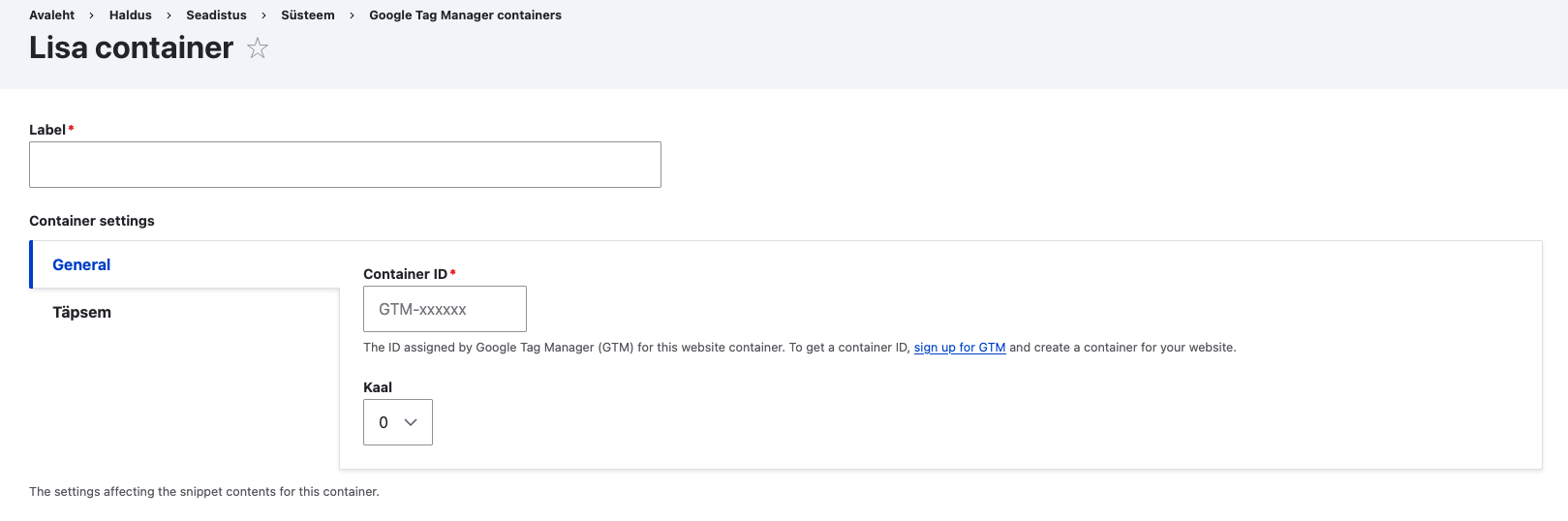Click the chevron arrow in the Kaal select
This screenshot has height=521, width=1568.
(411, 422)
